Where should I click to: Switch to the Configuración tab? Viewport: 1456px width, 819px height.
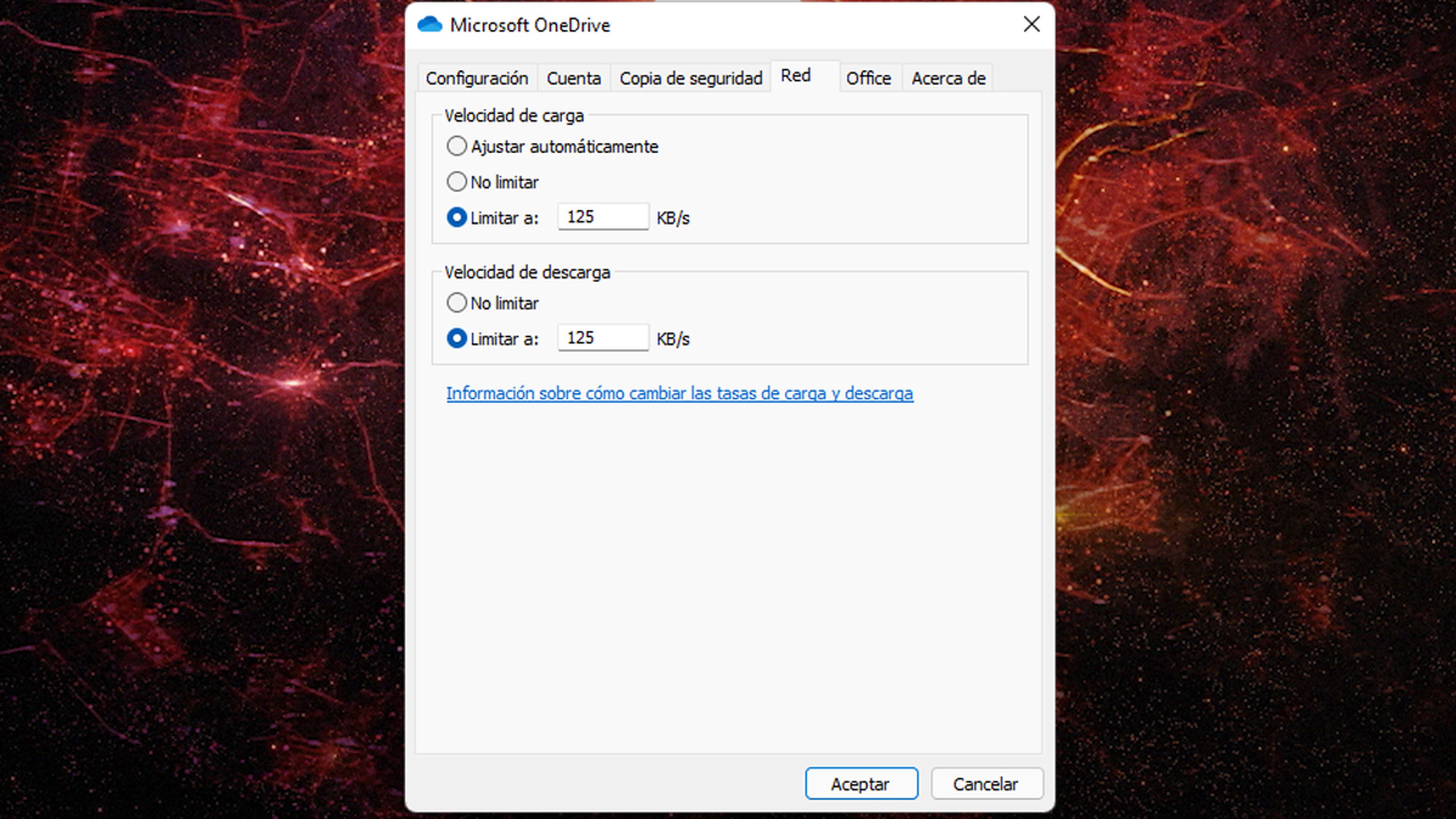pyautogui.click(x=477, y=78)
